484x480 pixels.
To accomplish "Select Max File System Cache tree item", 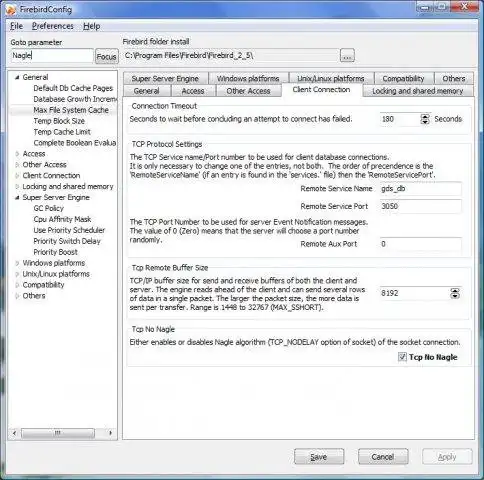I will (x=71, y=110).
